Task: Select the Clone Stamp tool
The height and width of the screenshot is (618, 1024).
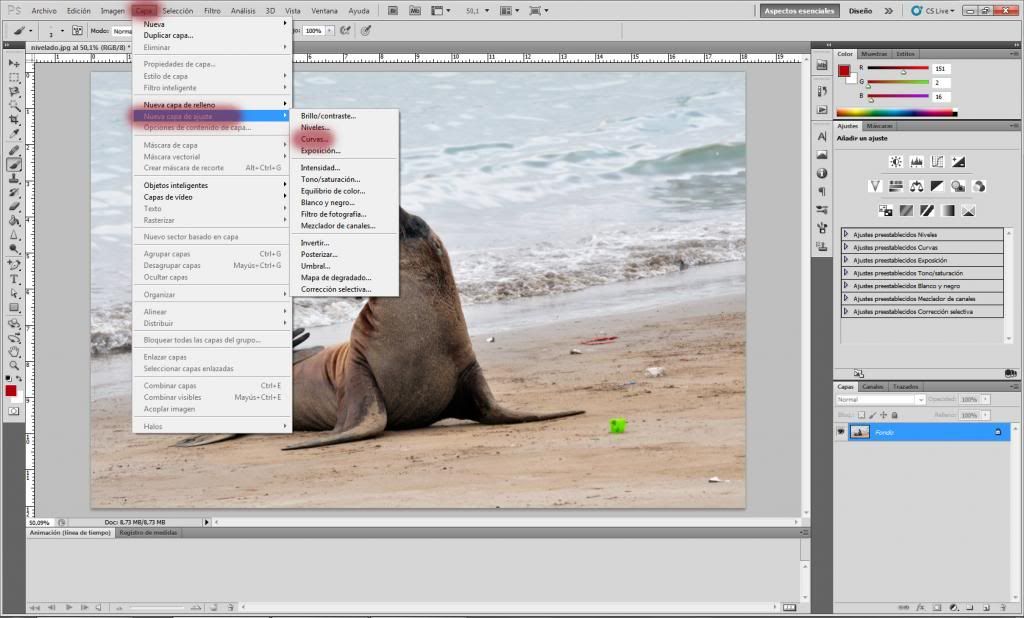Action: (14, 178)
